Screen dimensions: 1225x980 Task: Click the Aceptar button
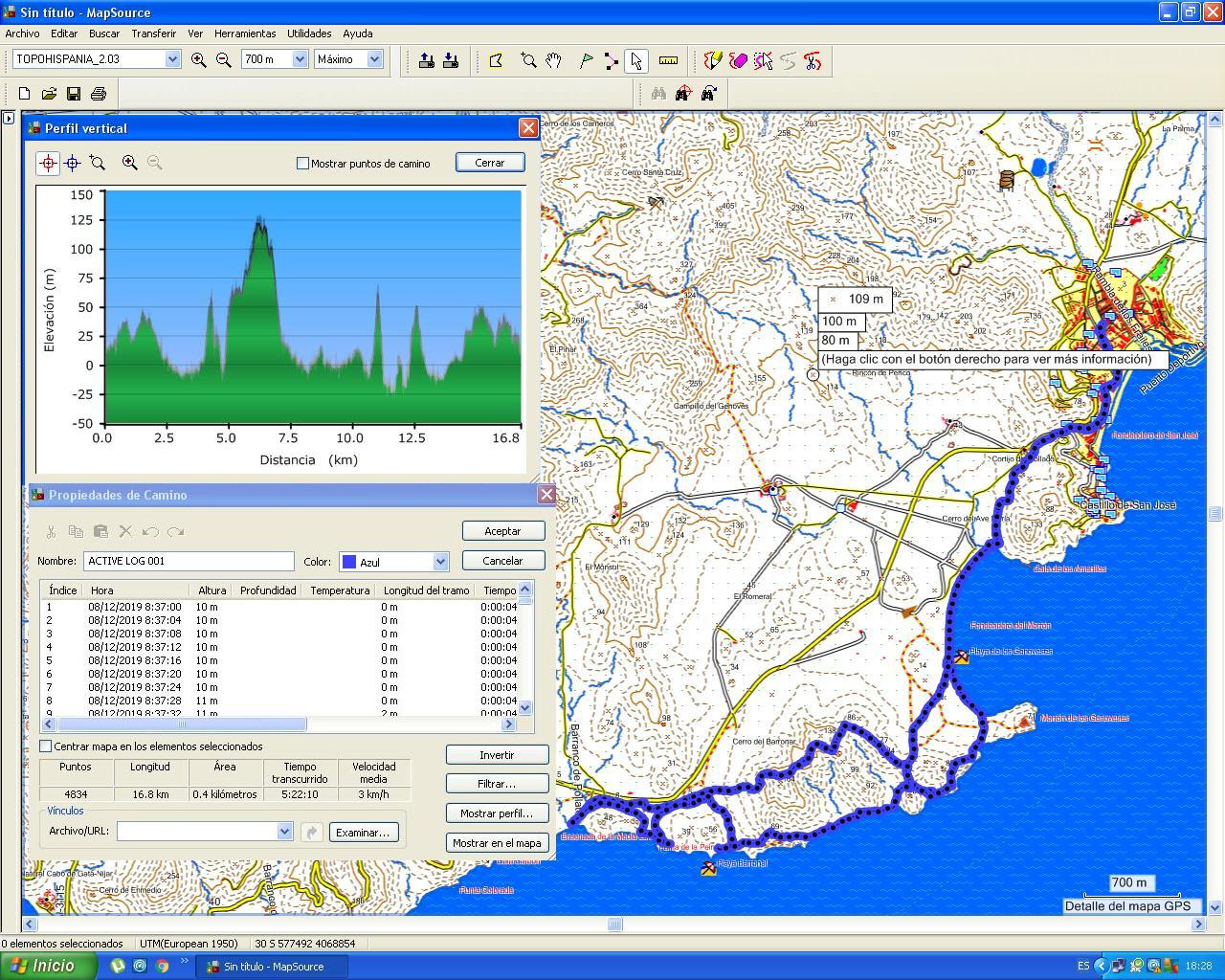point(503,531)
